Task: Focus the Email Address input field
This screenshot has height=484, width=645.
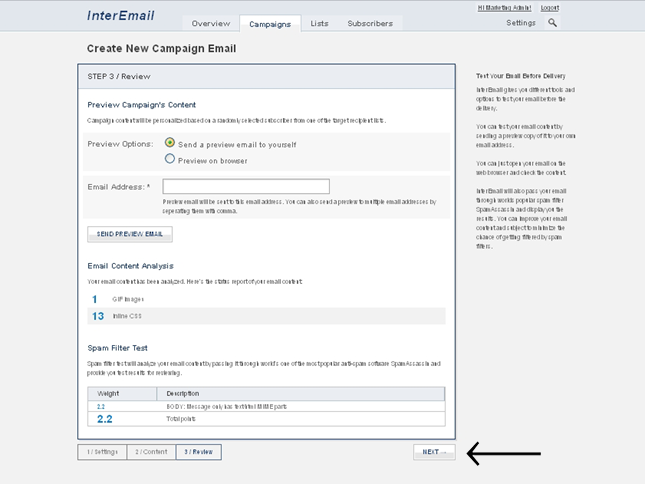Action: point(246,186)
